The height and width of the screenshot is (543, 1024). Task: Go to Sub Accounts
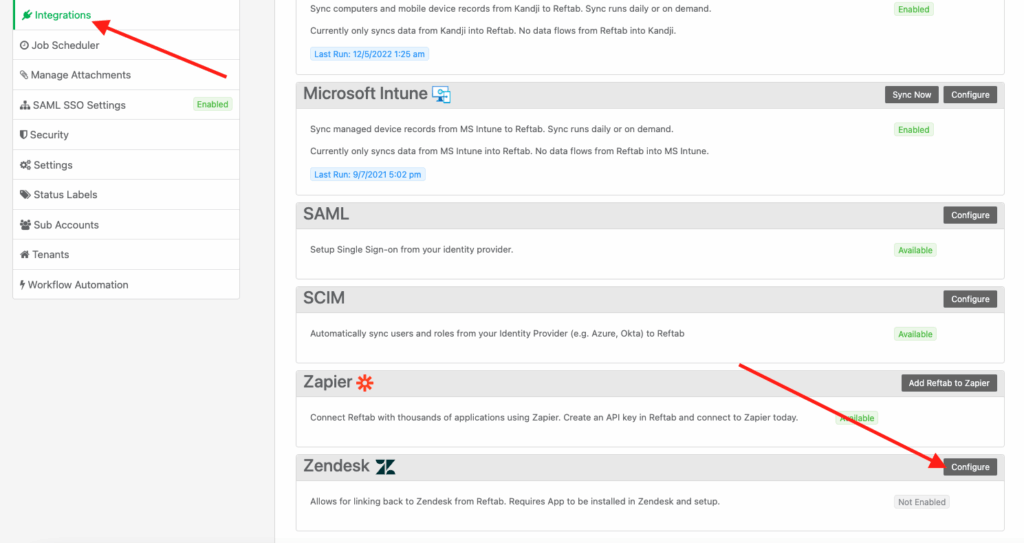[x=126, y=225]
